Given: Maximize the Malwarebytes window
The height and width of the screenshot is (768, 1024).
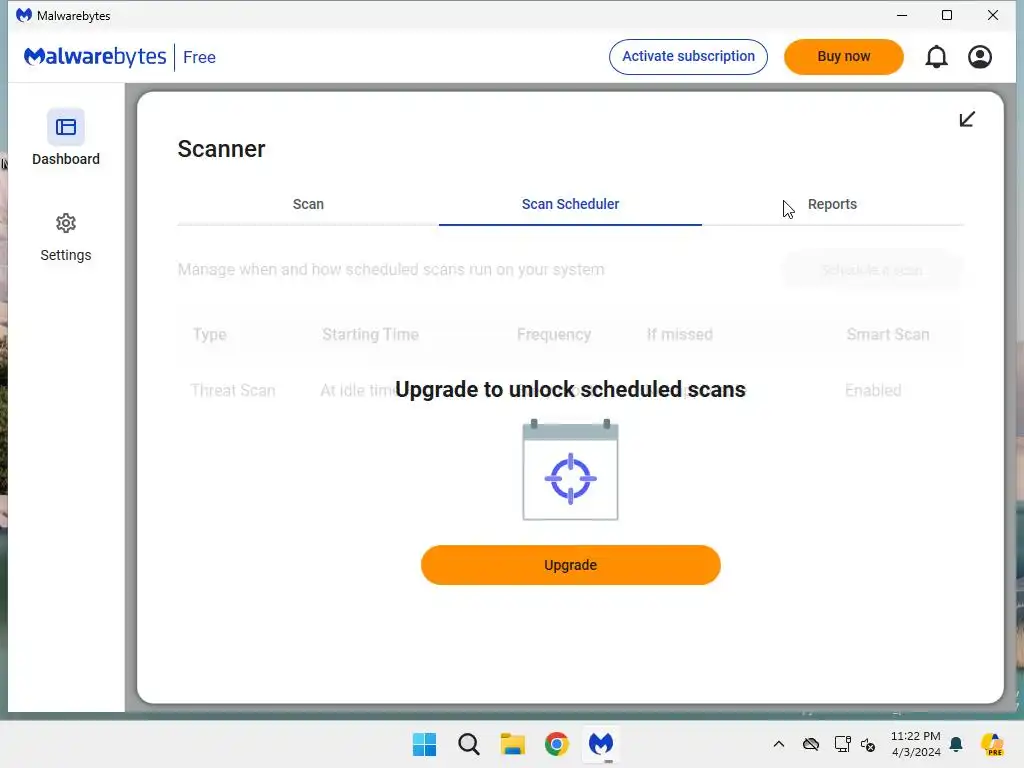Looking at the screenshot, I should pyautogui.click(x=947, y=15).
